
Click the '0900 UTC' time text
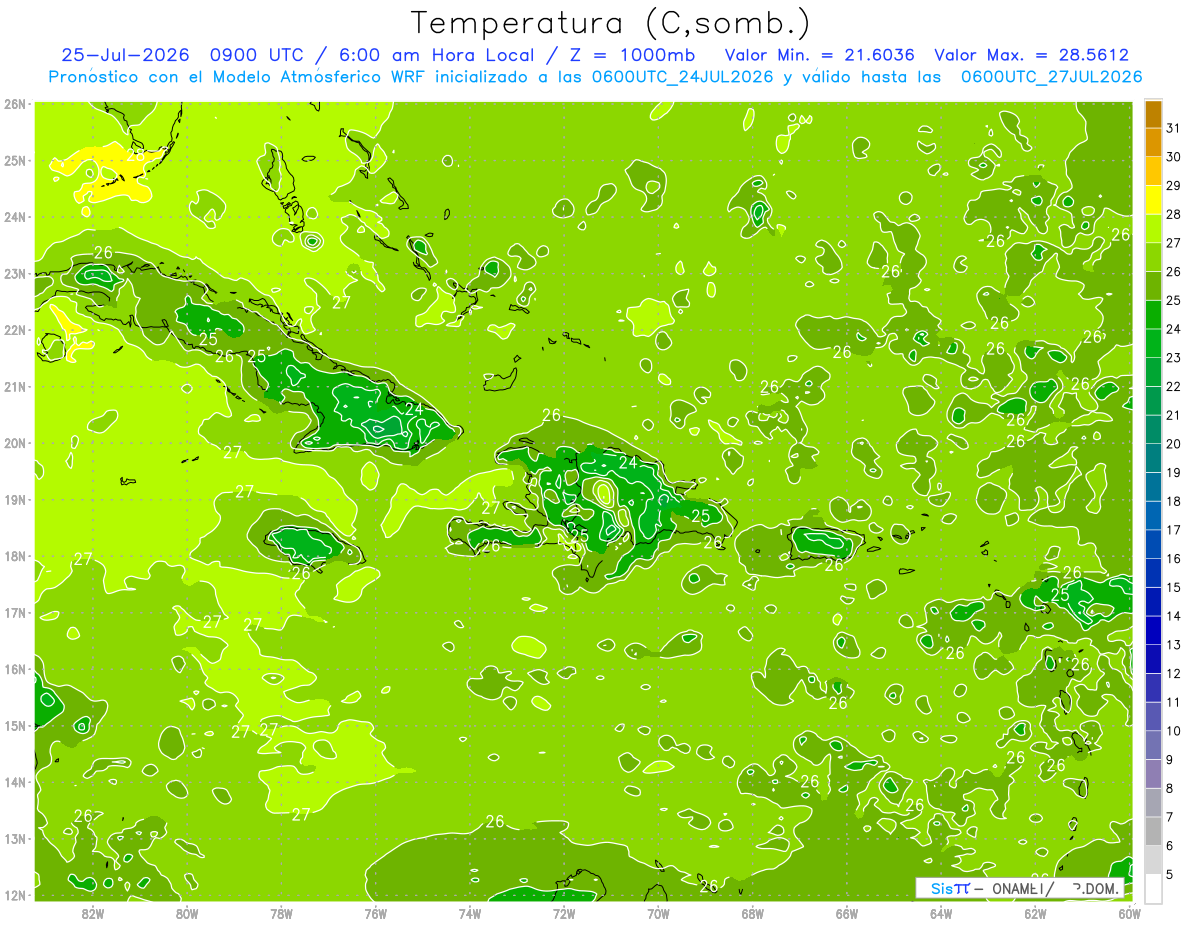click(x=256, y=55)
